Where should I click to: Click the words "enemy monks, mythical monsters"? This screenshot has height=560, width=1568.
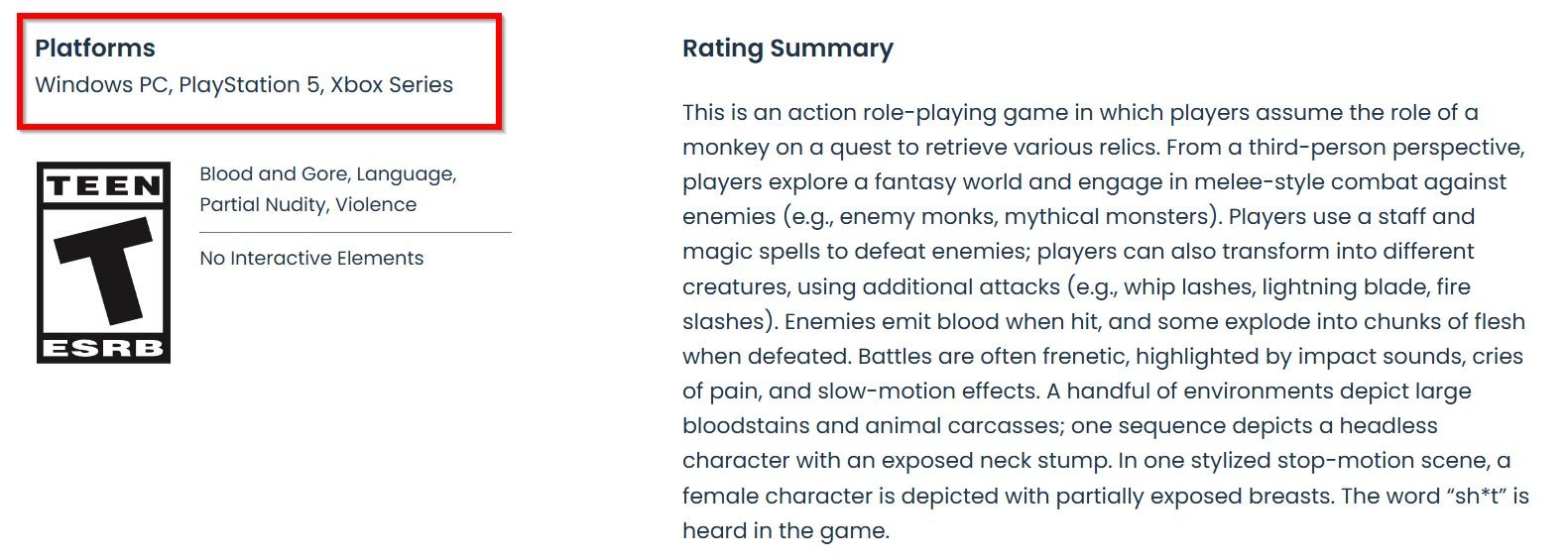coord(1002,217)
